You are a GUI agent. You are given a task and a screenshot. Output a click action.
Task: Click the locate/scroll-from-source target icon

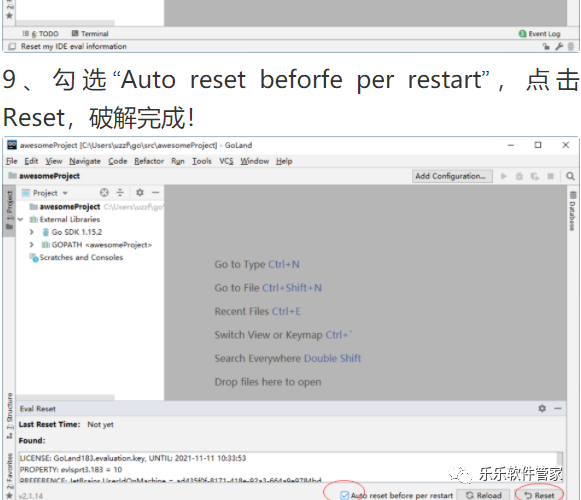[x=104, y=193]
